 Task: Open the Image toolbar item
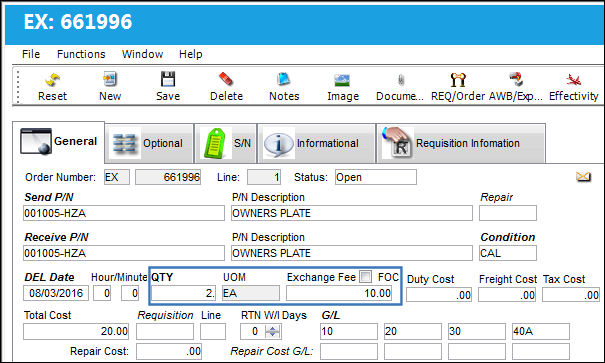pos(343,87)
